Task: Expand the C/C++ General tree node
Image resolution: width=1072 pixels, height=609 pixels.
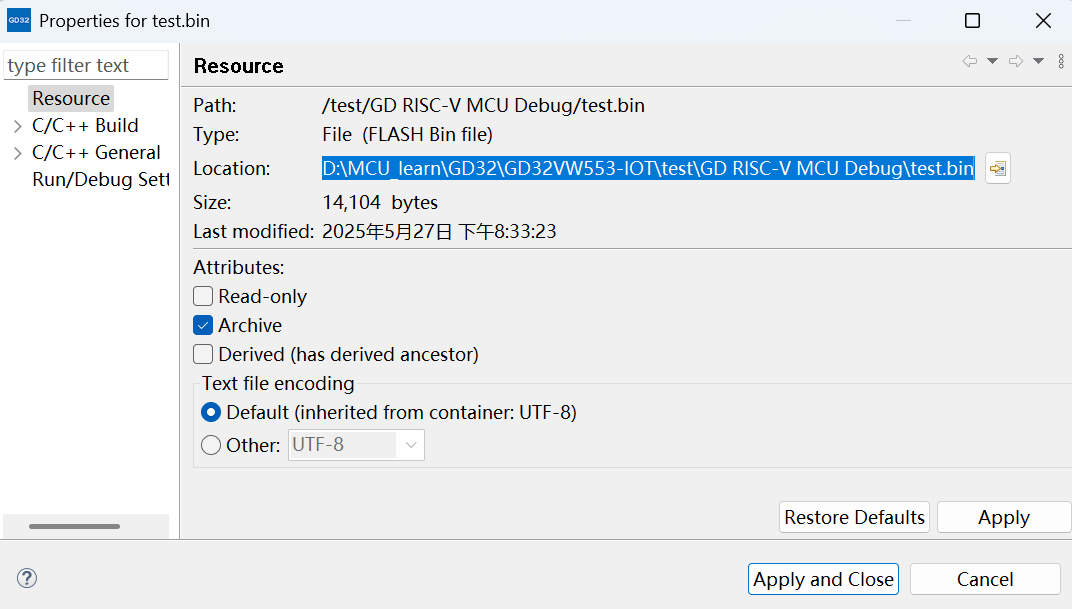Action: [17, 153]
